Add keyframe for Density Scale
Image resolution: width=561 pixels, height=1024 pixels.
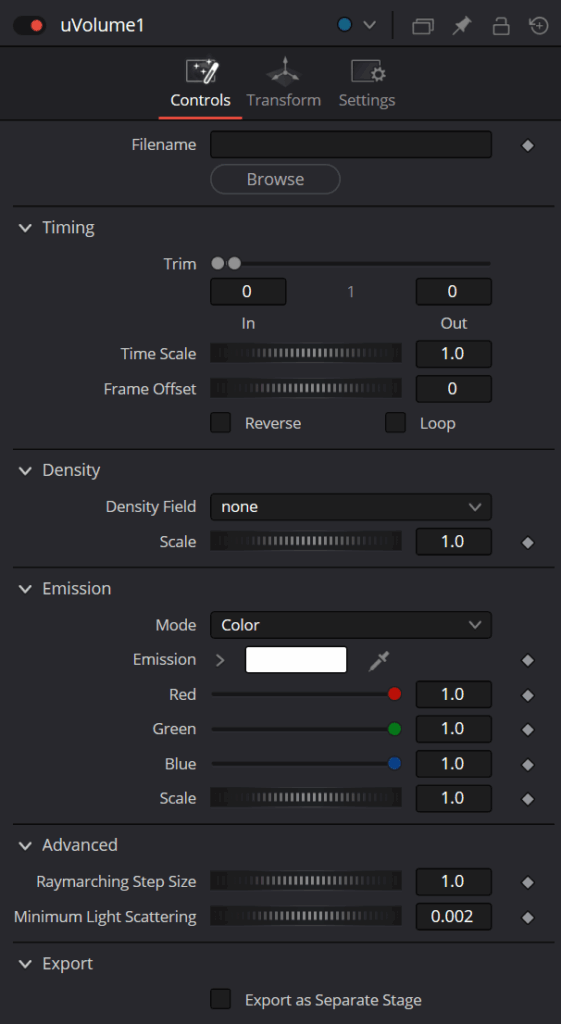(x=528, y=543)
